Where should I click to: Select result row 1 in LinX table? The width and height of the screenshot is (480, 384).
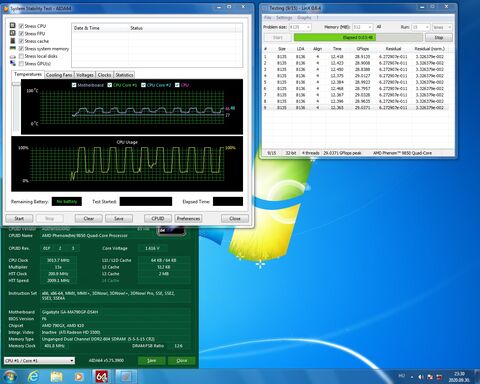(x=355, y=57)
